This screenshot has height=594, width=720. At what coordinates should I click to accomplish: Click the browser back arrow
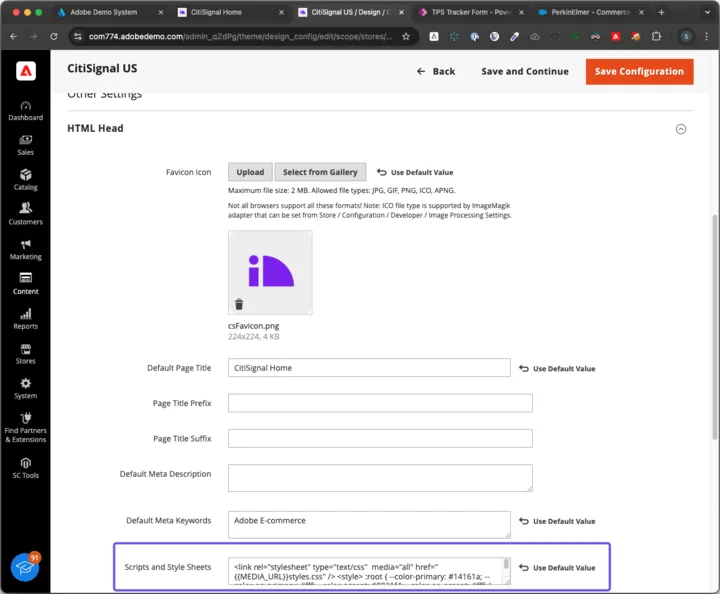13,36
